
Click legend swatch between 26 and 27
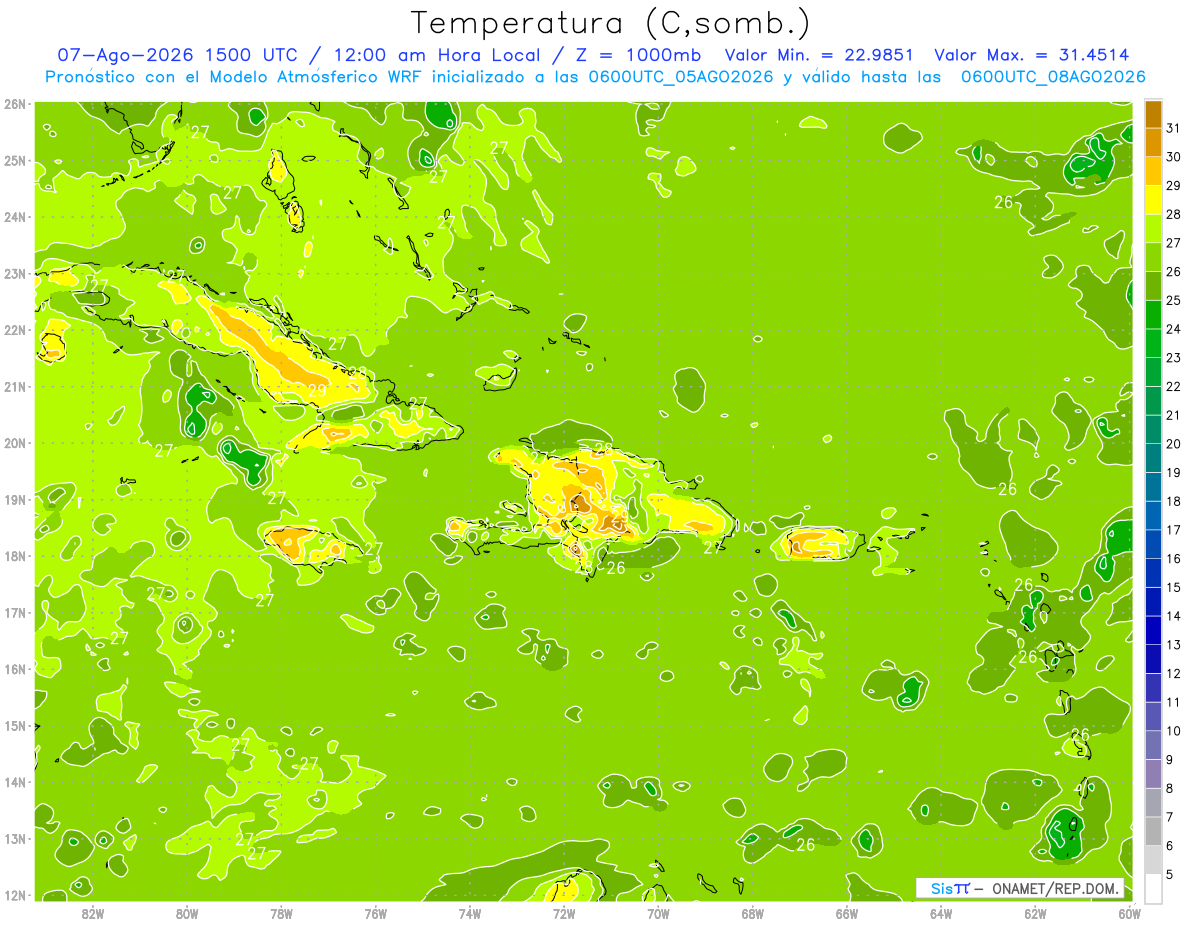point(1153,257)
